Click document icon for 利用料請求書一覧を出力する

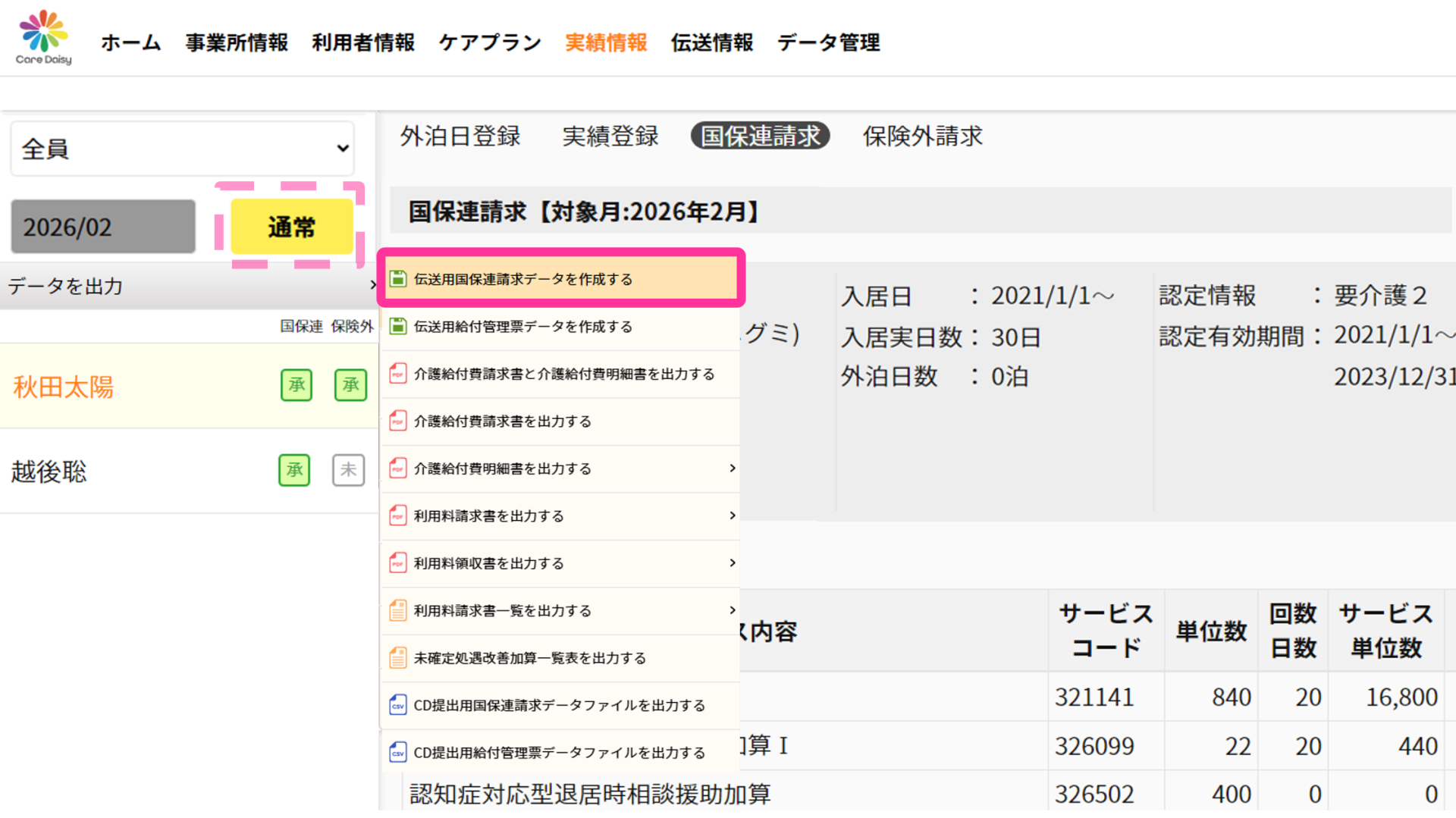[398, 610]
